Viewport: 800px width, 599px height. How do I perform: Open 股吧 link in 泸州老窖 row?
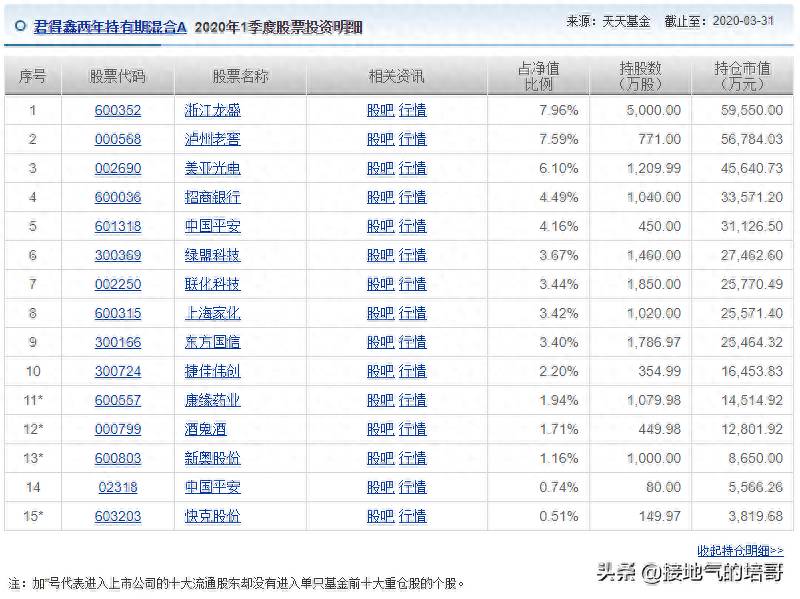pyautogui.click(x=381, y=139)
